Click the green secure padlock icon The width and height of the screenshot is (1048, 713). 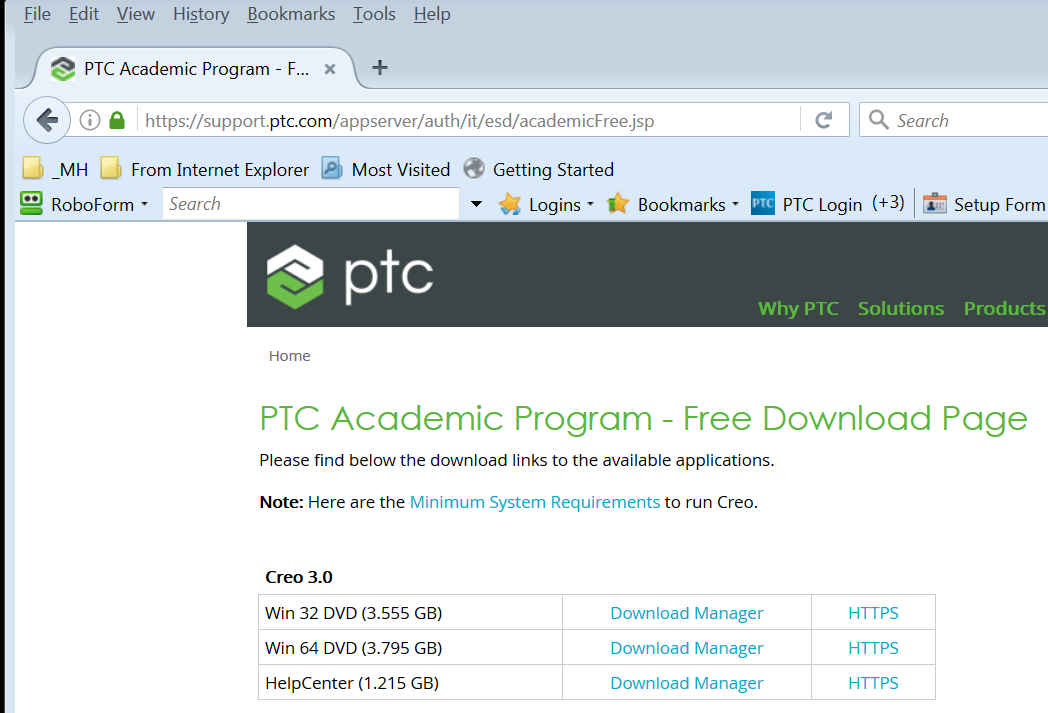click(x=117, y=120)
